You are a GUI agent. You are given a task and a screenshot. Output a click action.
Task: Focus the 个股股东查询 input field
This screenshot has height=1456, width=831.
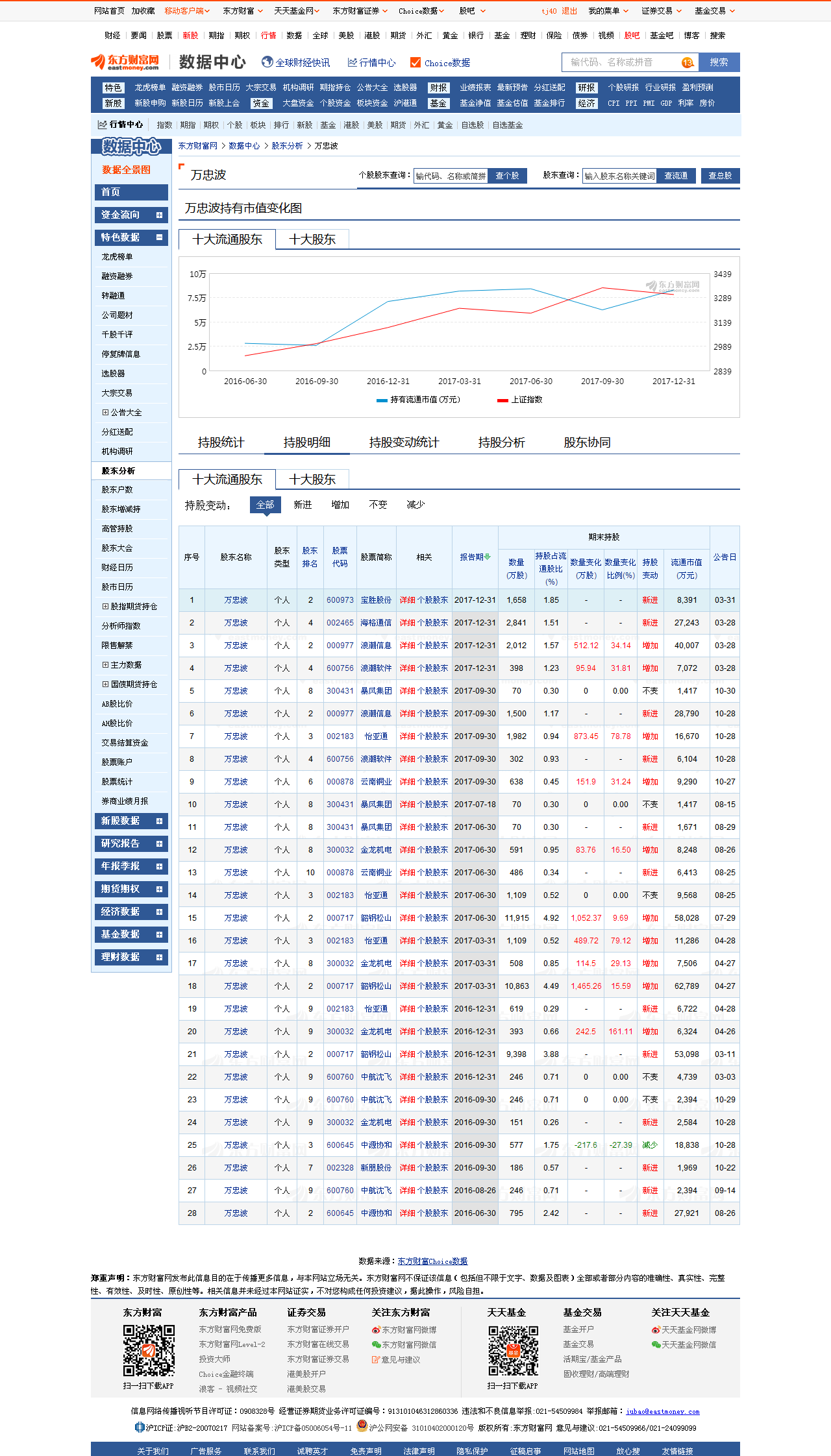[x=451, y=176]
